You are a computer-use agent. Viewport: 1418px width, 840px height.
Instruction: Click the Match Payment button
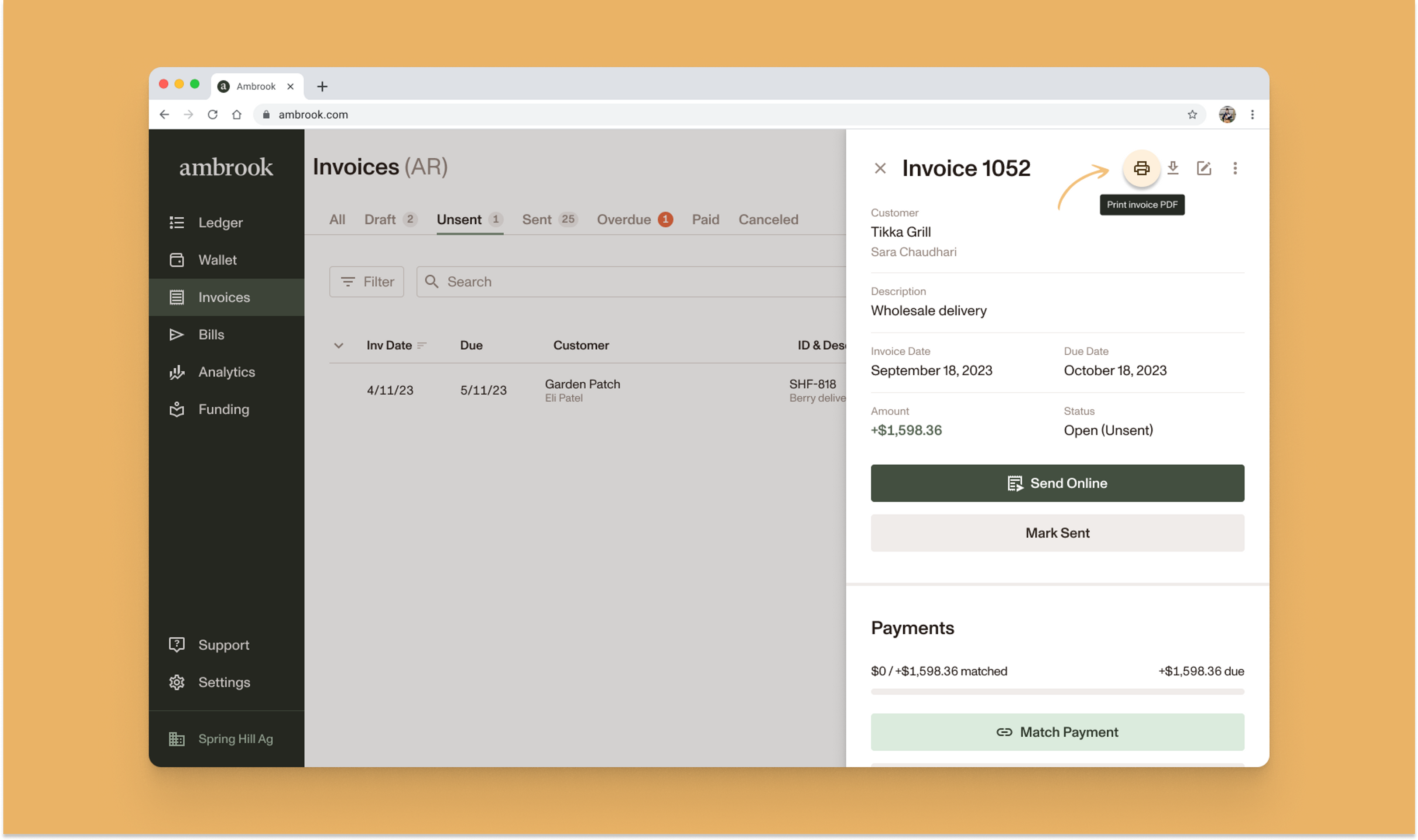click(1057, 732)
